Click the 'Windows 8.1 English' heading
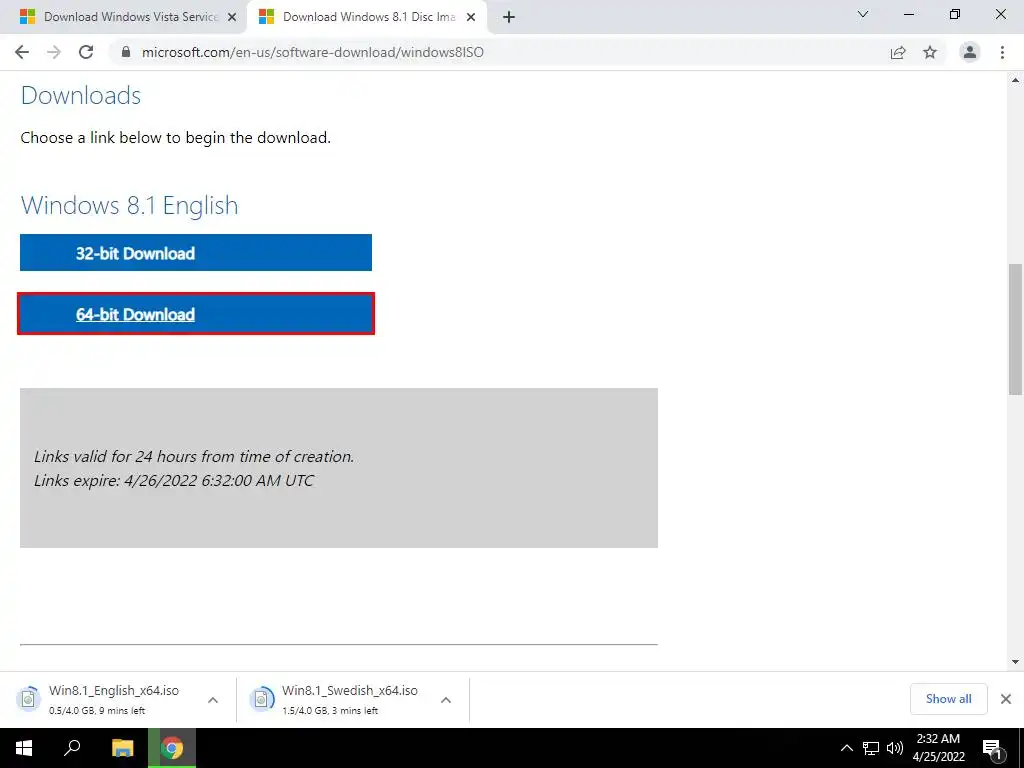 point(129,205)
